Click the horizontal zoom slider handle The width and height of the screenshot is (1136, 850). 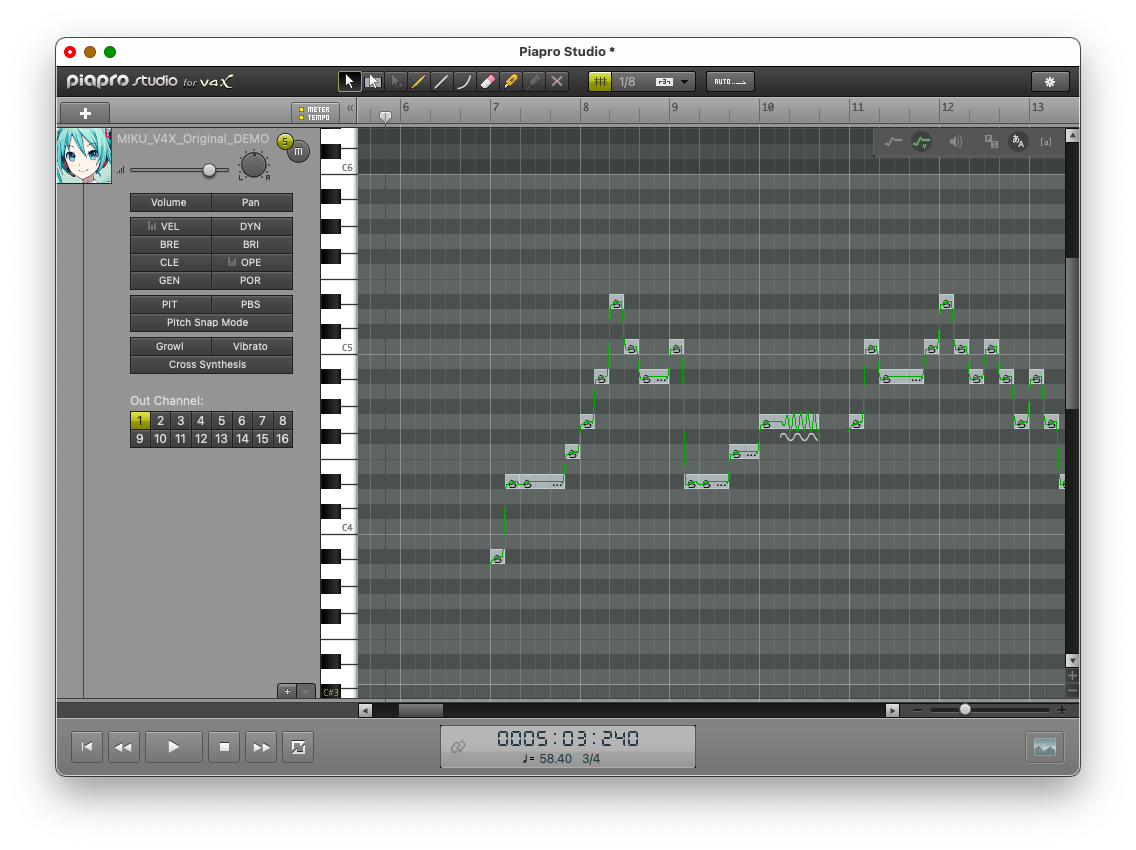pos(965,710)
